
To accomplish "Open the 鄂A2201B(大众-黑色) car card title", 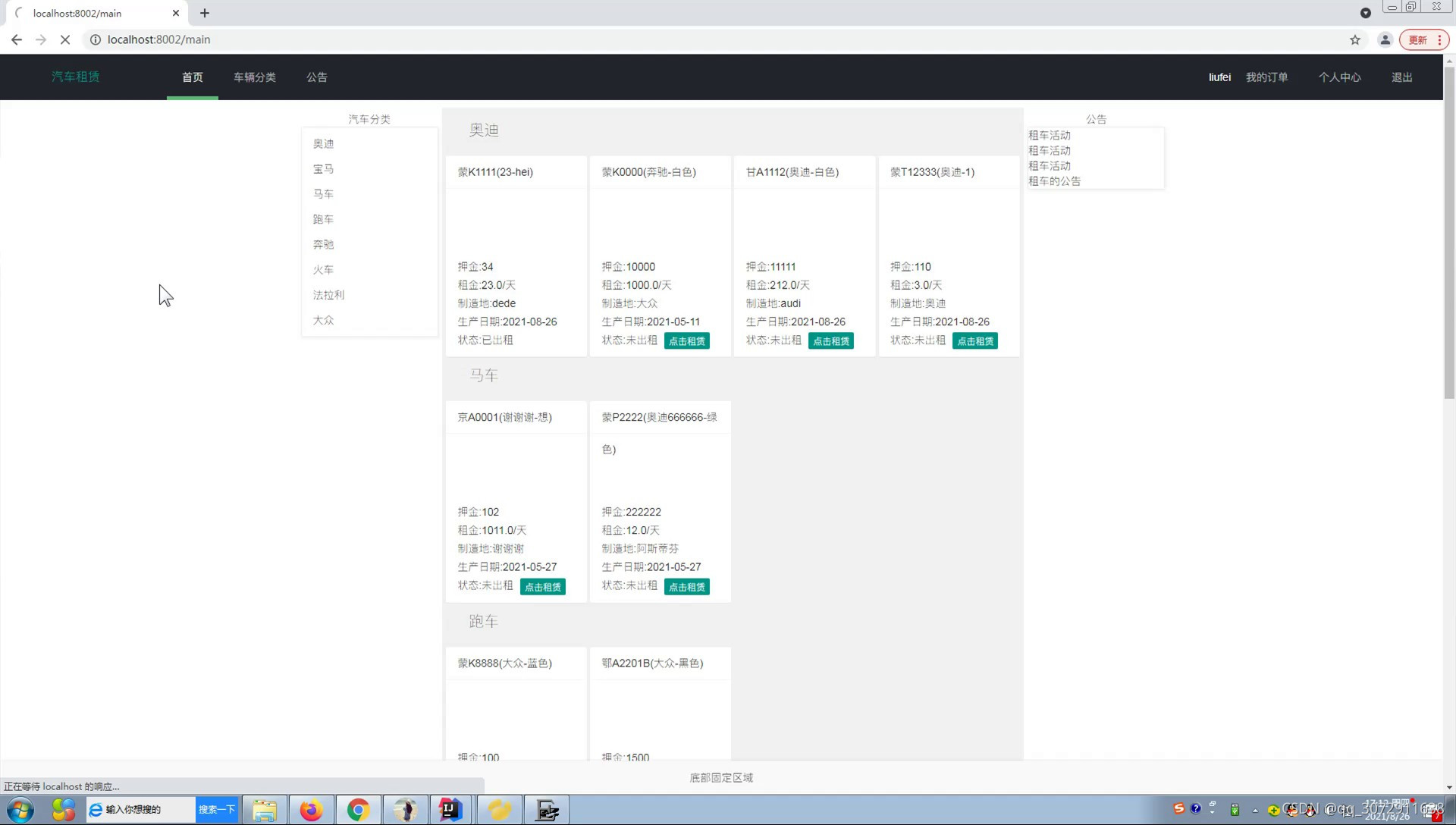I will tap(653, 663).
